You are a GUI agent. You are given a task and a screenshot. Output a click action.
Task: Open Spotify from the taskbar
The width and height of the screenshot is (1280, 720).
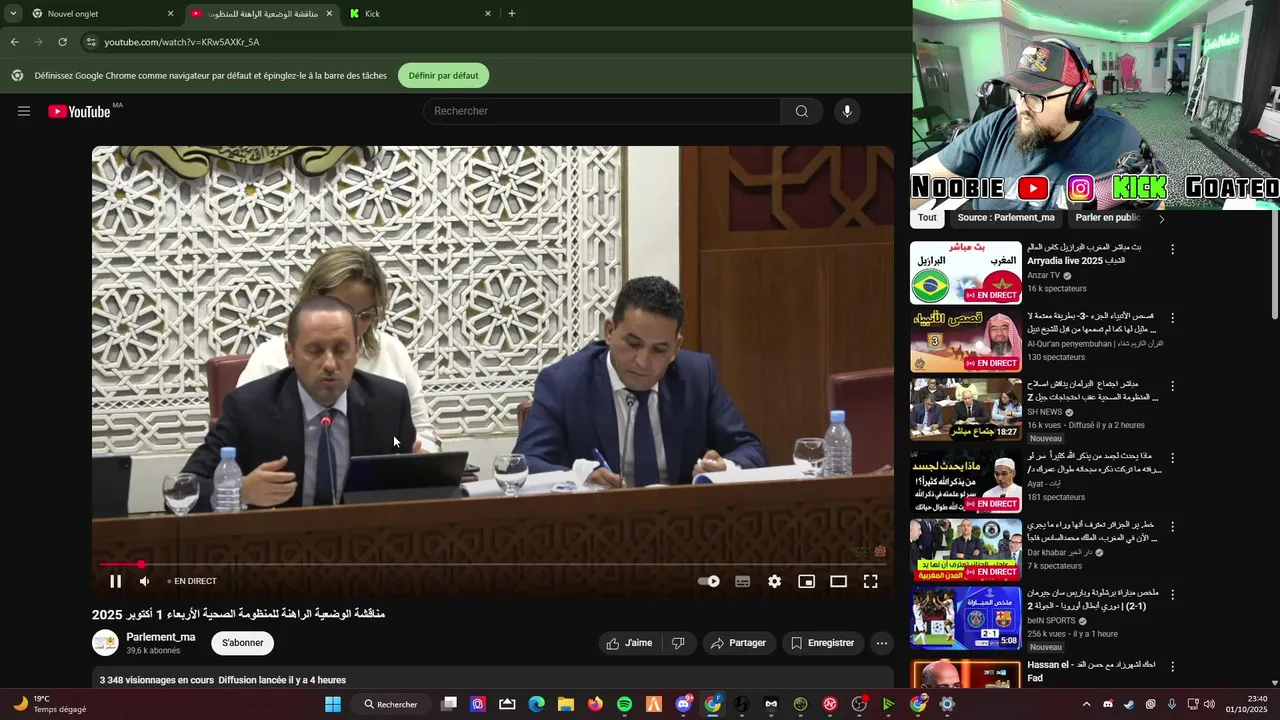pyautogui.click(x=624, y=704)
